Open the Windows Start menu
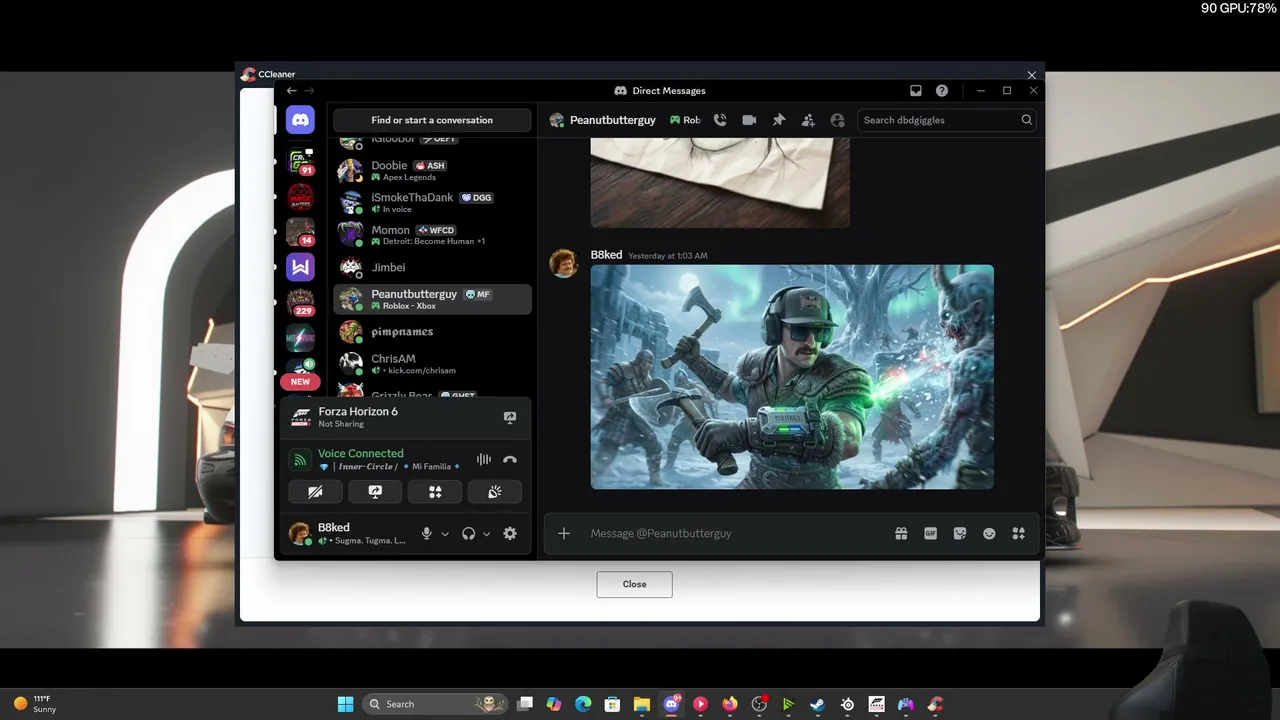Image resolution: width=1280 pixels, height=720 pixels. tap(345, 704)
